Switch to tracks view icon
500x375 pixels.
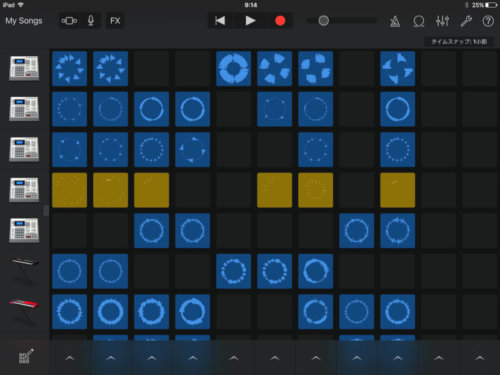[69, 21]
